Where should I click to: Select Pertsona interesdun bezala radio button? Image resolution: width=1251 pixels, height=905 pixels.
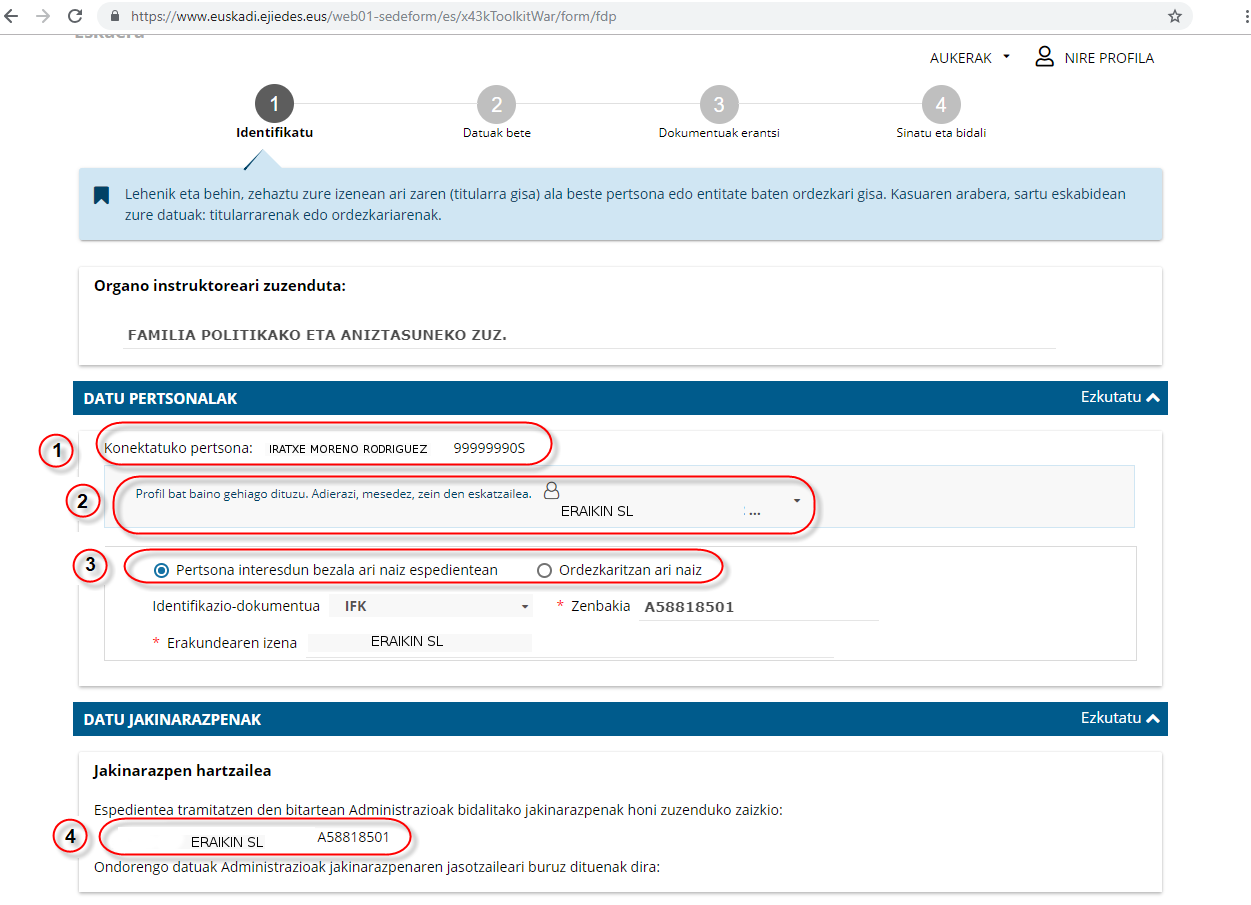[x=162, y=570]
